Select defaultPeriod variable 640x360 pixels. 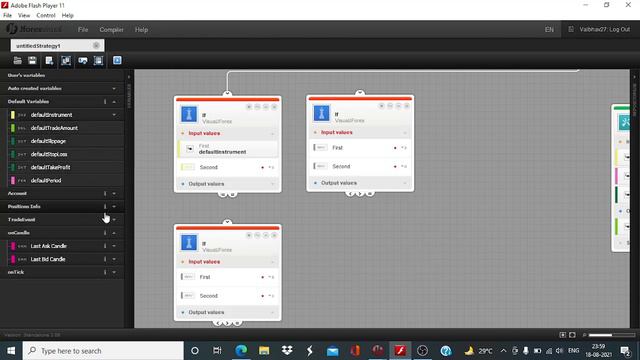46,180
